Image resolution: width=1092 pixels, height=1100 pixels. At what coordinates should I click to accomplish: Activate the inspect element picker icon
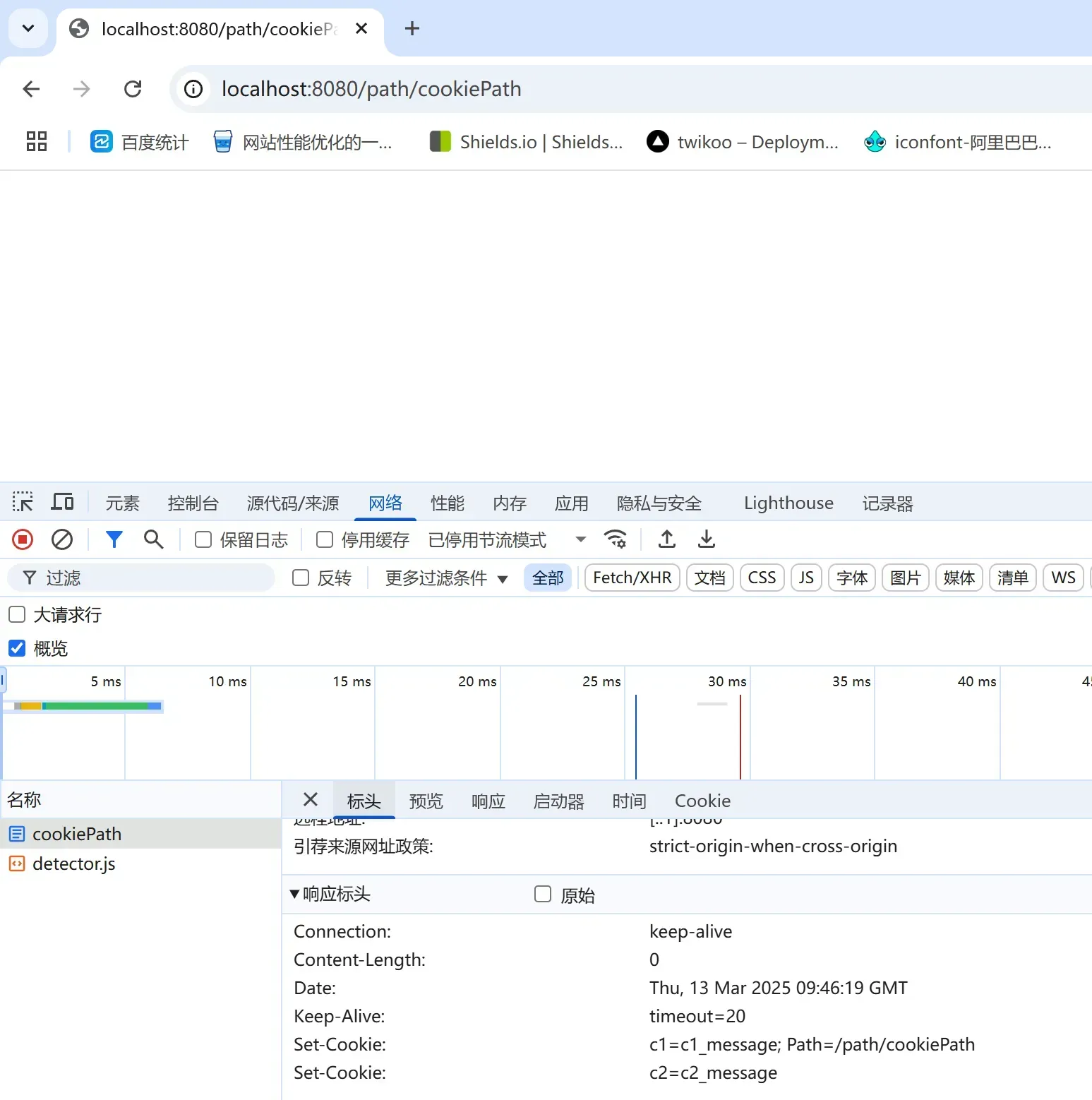click(23, 503)
